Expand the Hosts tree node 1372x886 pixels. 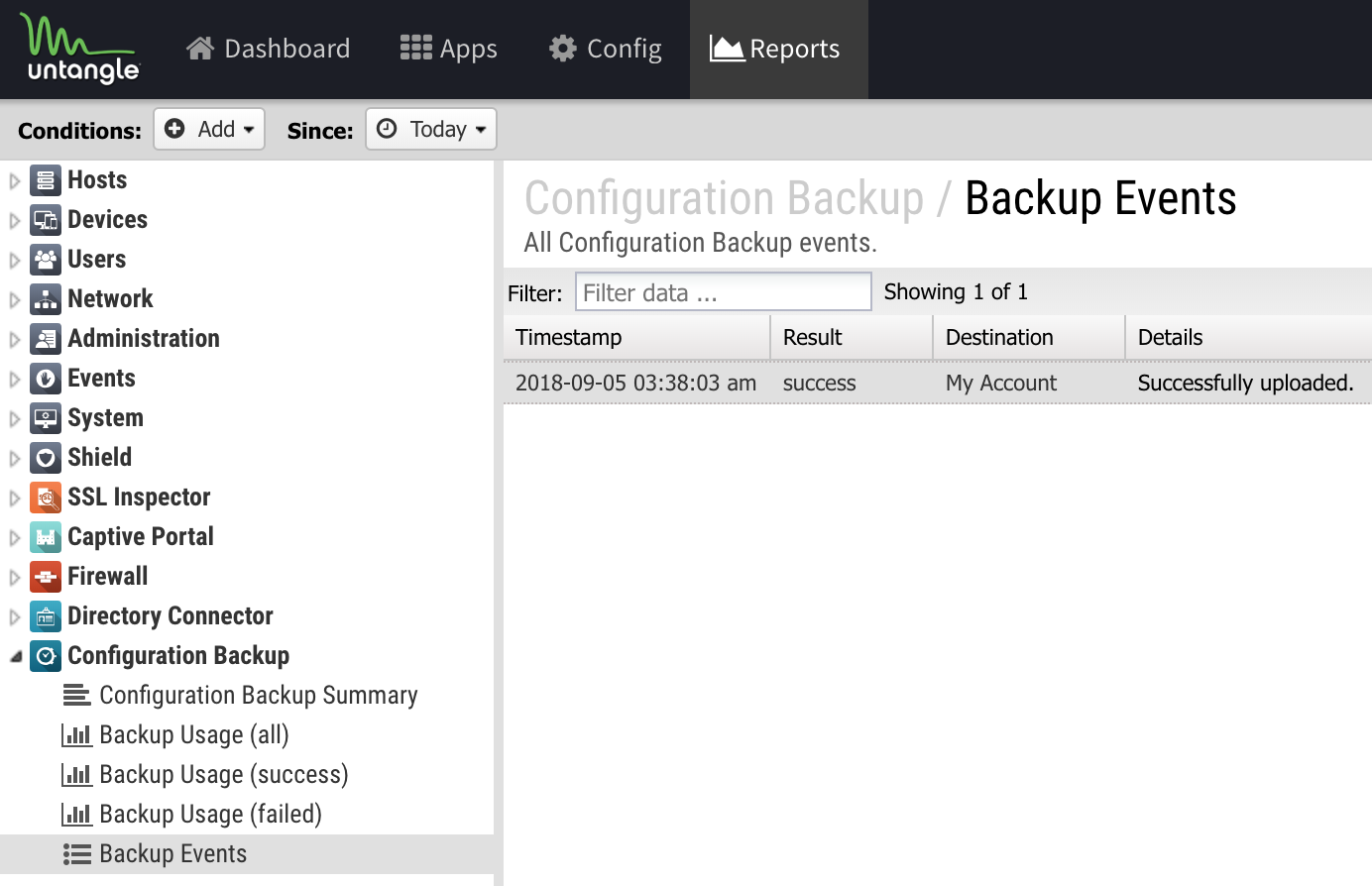click(x=15, y=181)
